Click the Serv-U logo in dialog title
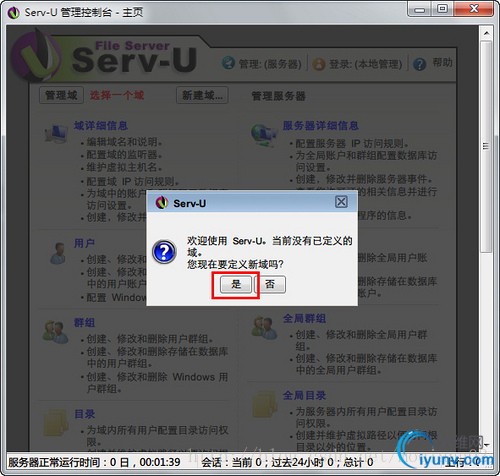Screen dimensions: 500x476 (162, 203)
